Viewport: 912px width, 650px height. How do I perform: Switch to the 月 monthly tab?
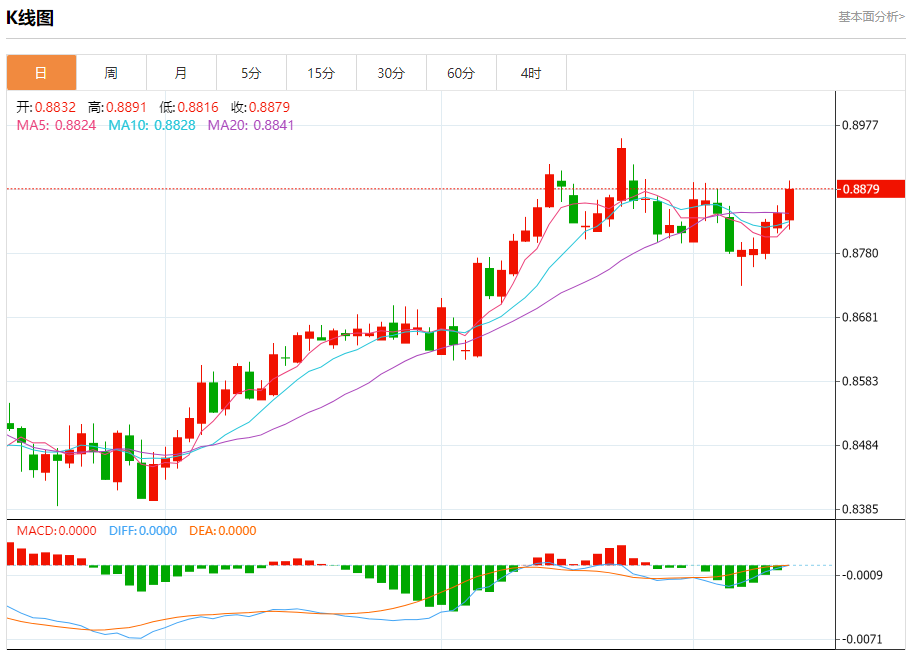181,73
